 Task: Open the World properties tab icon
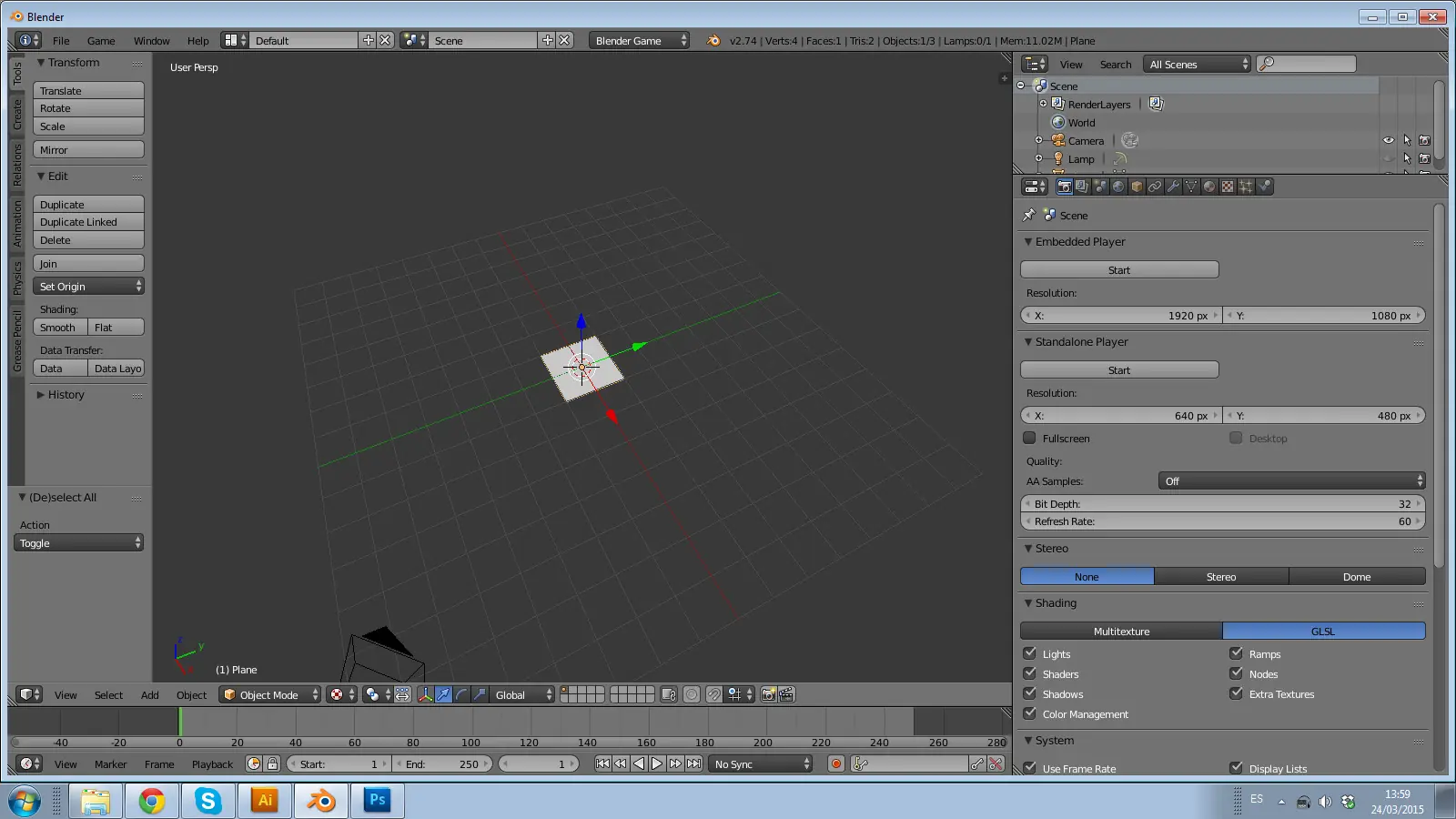[x=1118, y=187]
